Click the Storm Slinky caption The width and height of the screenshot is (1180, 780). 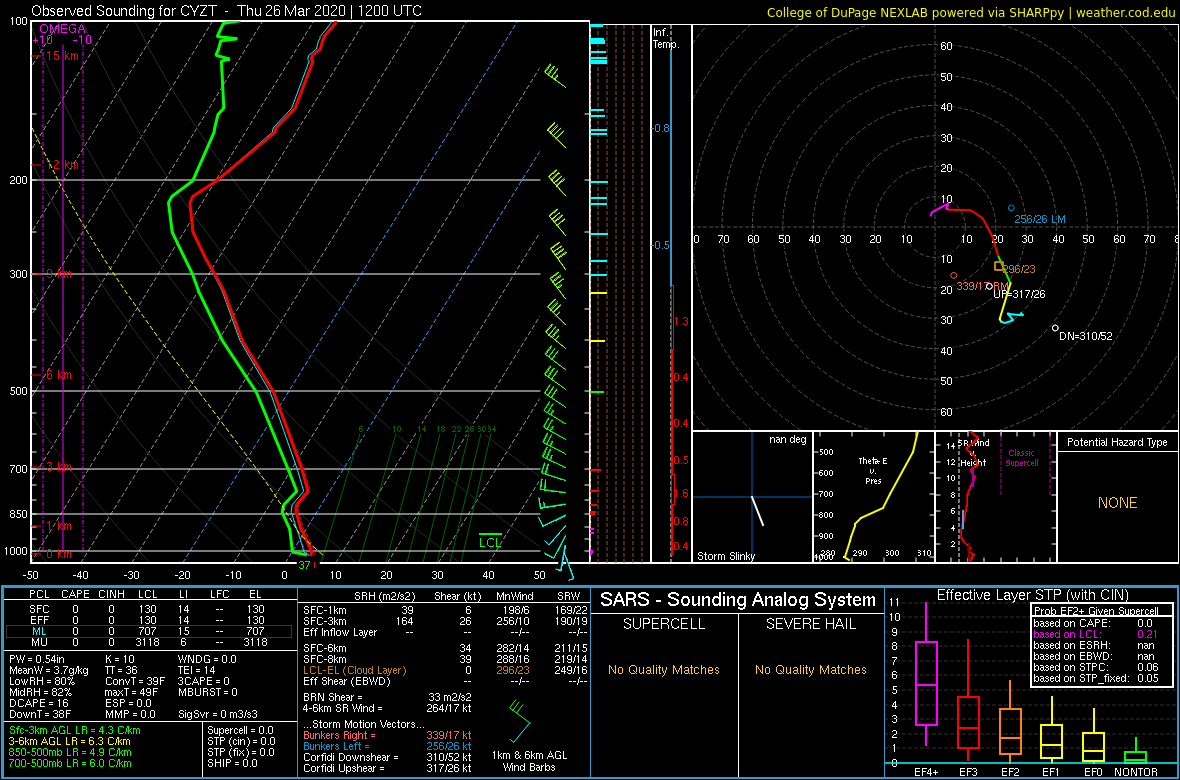coord(726,556)
